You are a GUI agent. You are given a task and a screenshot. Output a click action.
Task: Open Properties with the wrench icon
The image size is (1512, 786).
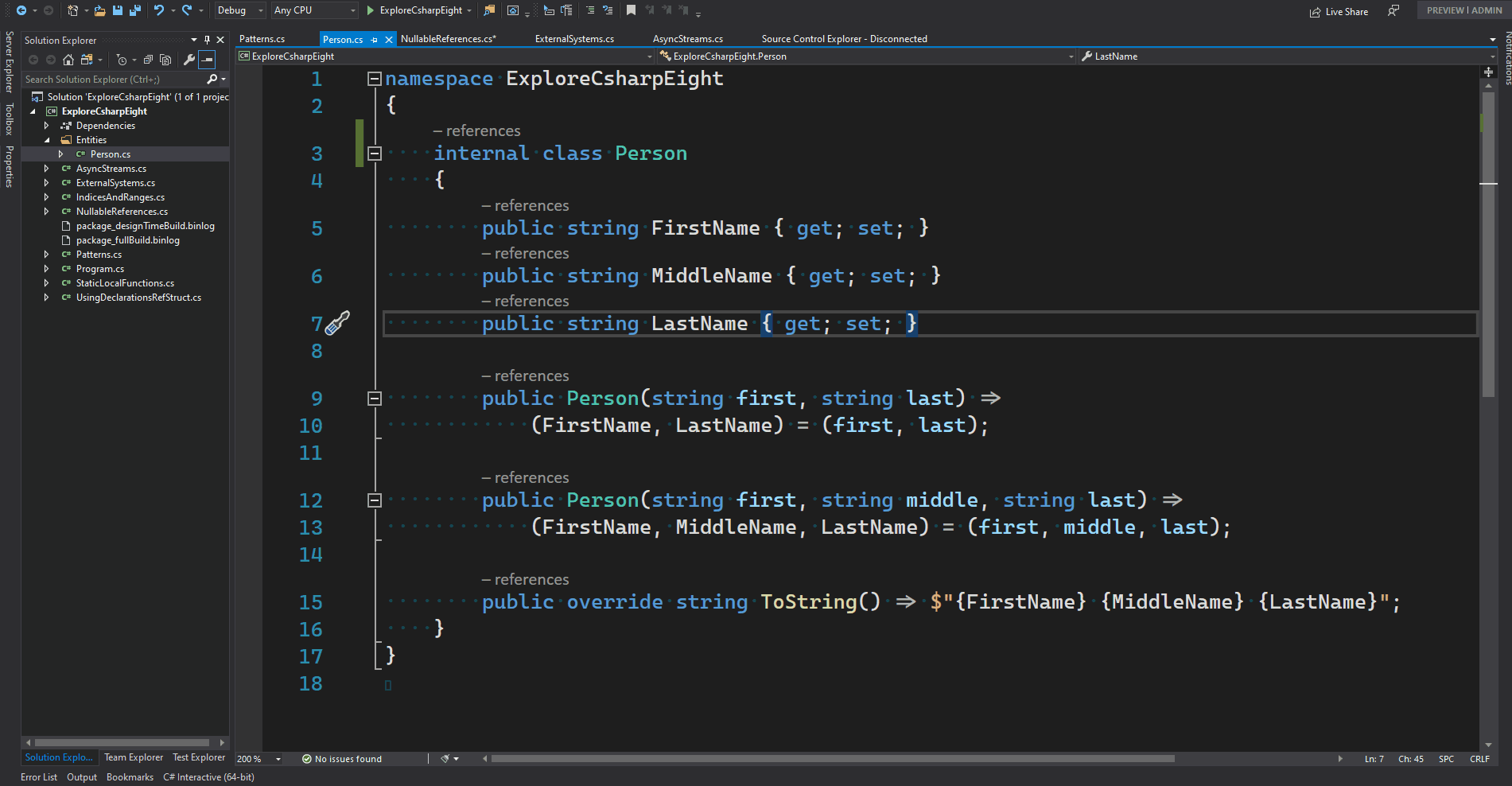pos(189,60)
